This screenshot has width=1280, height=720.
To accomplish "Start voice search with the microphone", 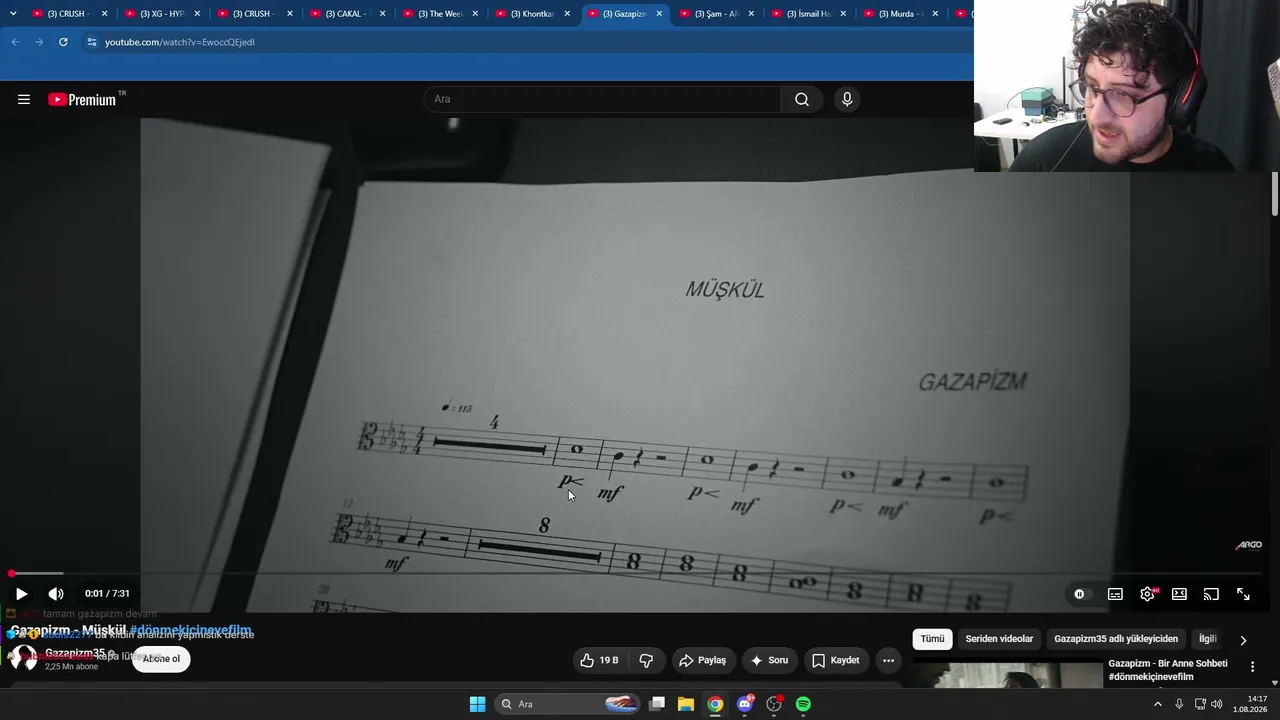I will tap(847, 99).
